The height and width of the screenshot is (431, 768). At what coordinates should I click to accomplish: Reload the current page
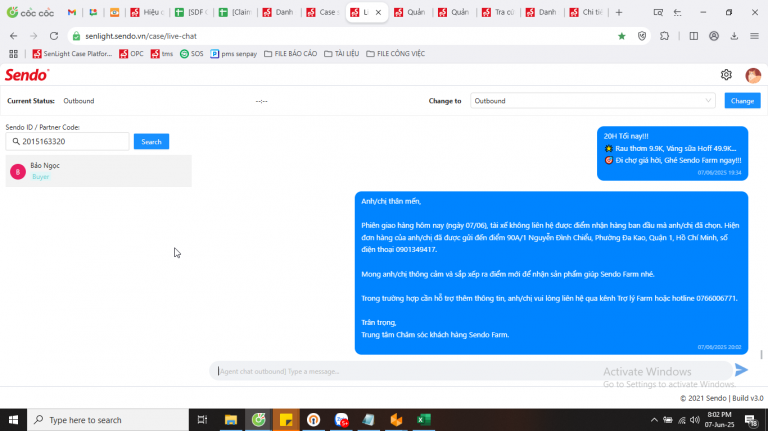pos(54,36)
